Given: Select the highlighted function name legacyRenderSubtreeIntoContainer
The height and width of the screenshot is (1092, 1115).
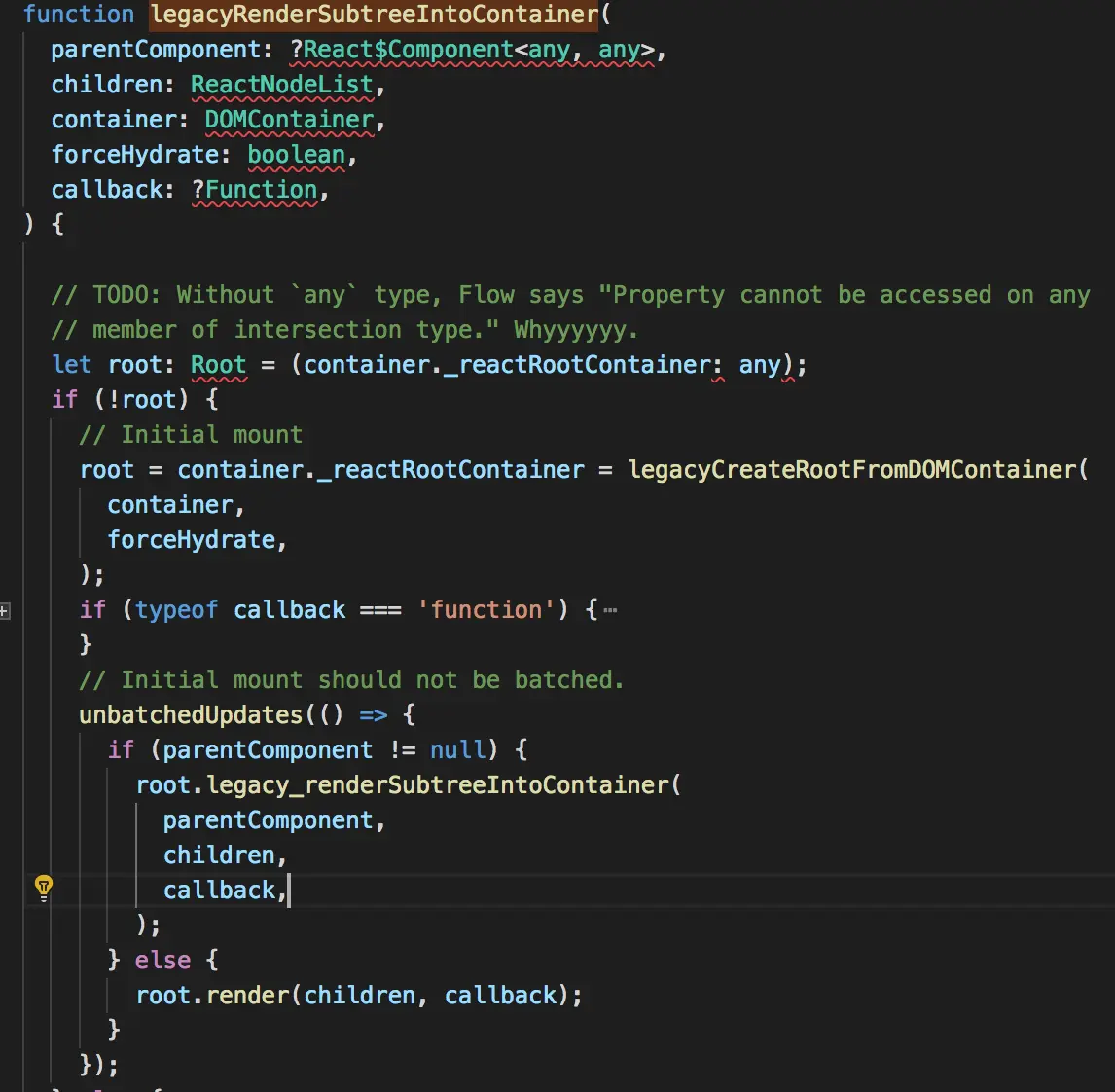Looking at the screenshot, I should tap(373, 16).
